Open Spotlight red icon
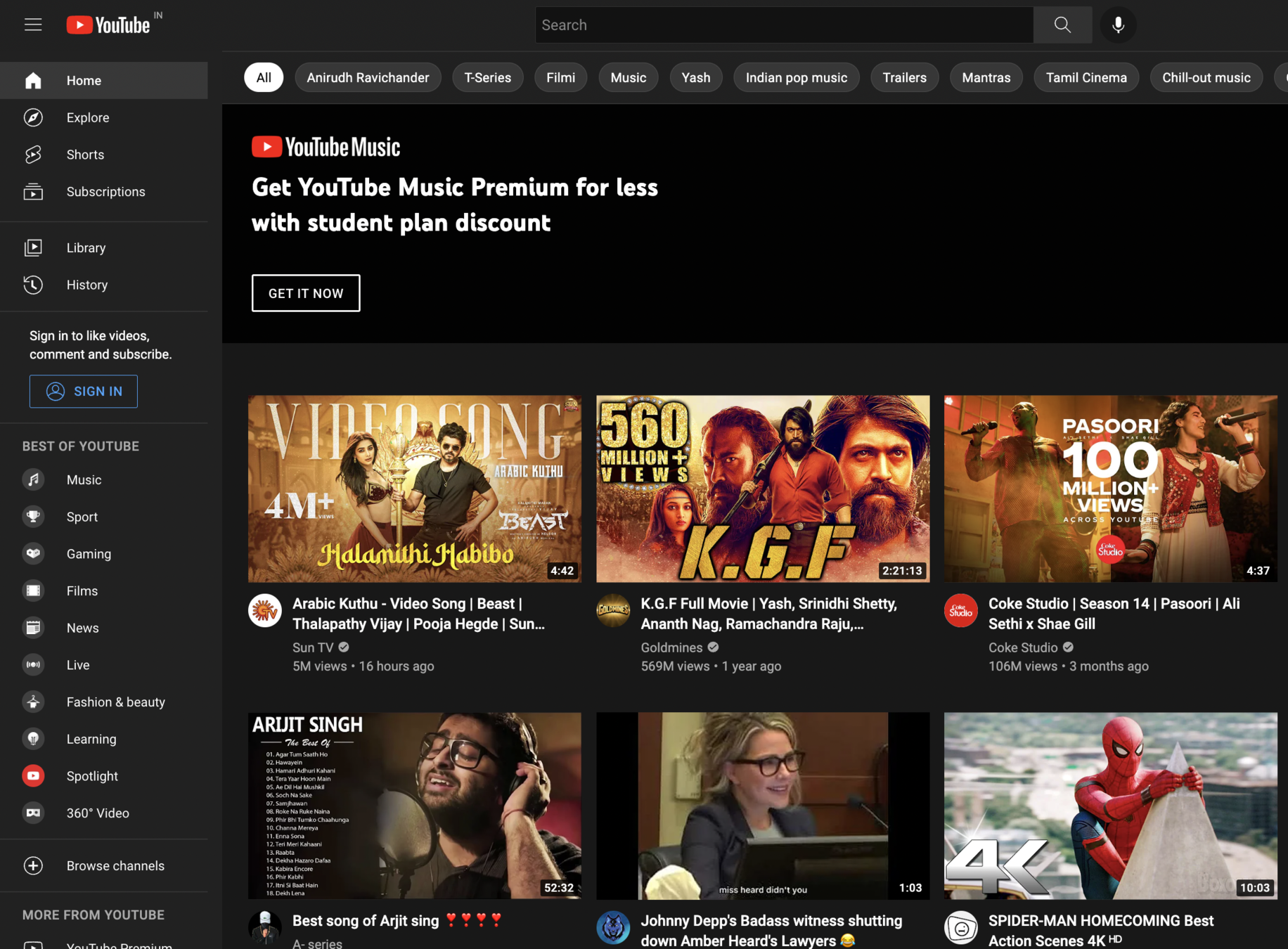1288x949 pixels. tap(33, 776)
